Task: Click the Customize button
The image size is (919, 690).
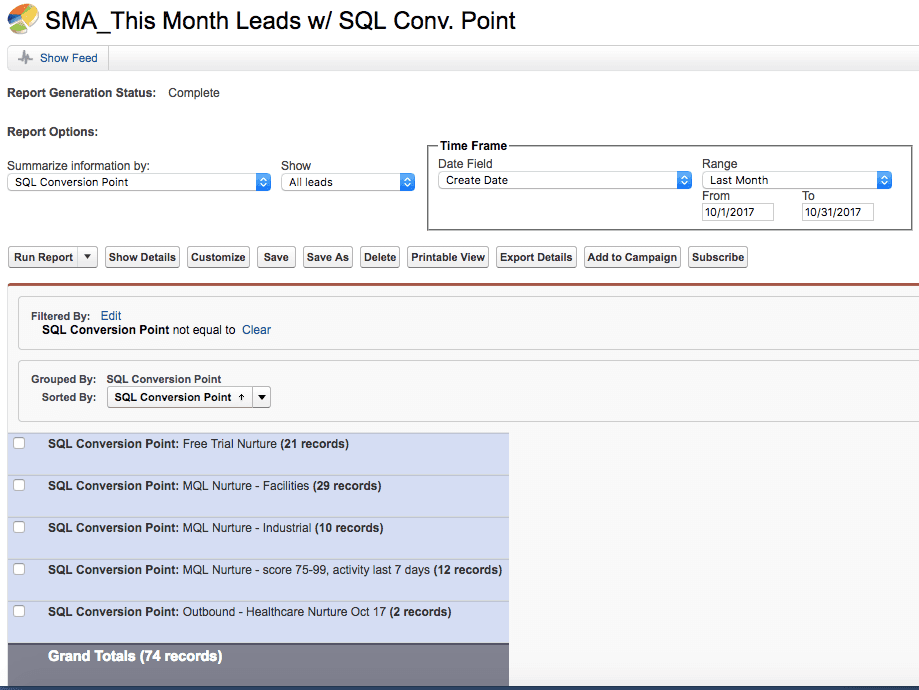Action: click(x=218, y=257)
